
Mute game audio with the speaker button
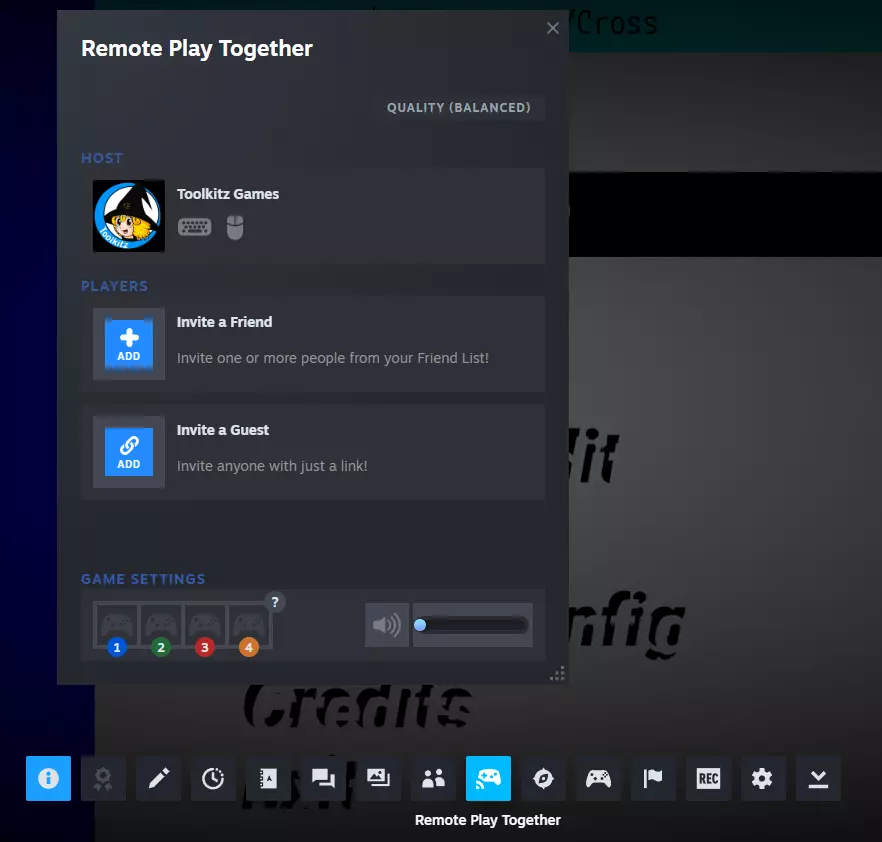pyautogui.click(x=387, y=625)
